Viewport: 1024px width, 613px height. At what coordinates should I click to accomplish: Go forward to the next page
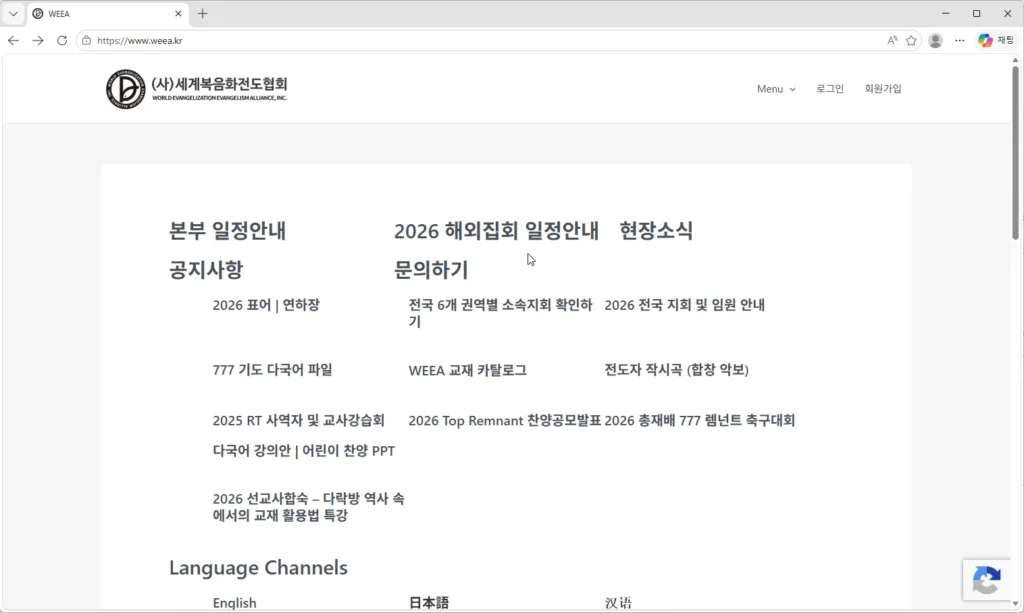point(38,40)
